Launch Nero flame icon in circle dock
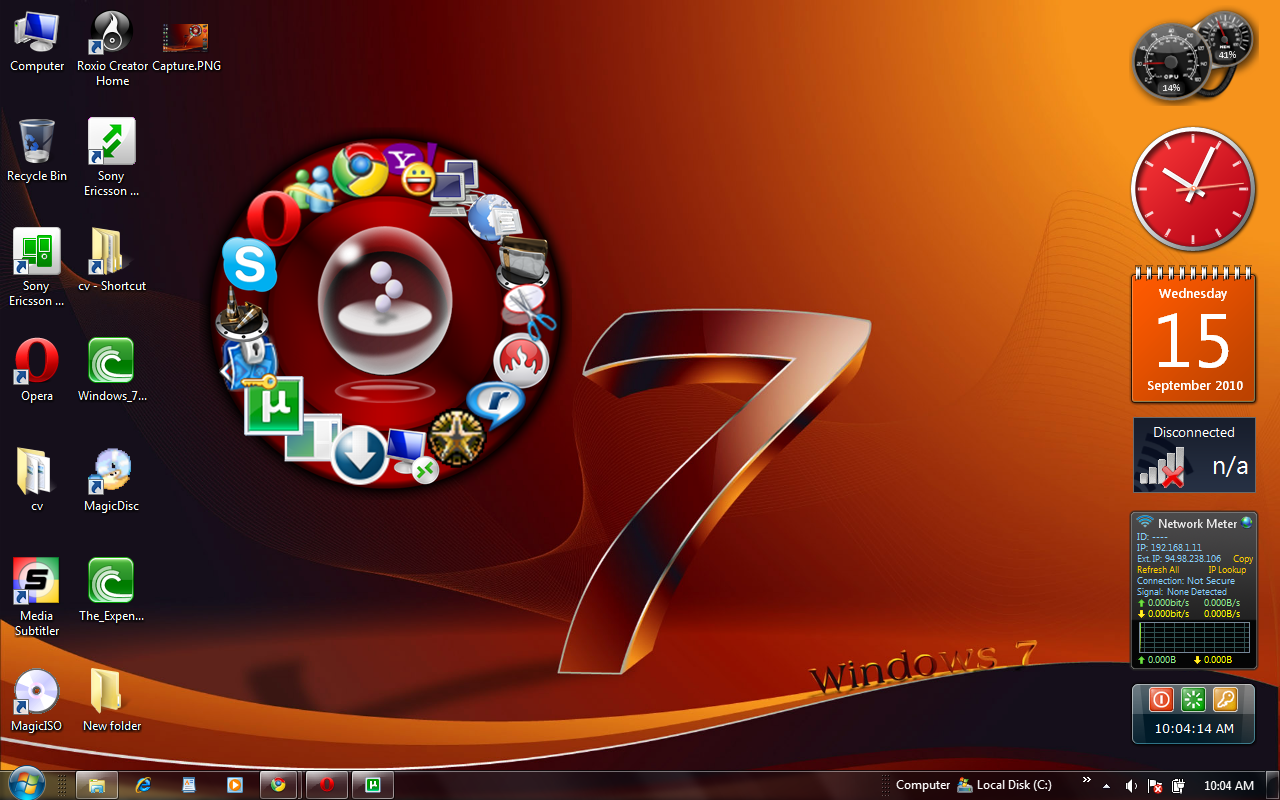This screenshot has height=800, width=1280. (520, 361)
